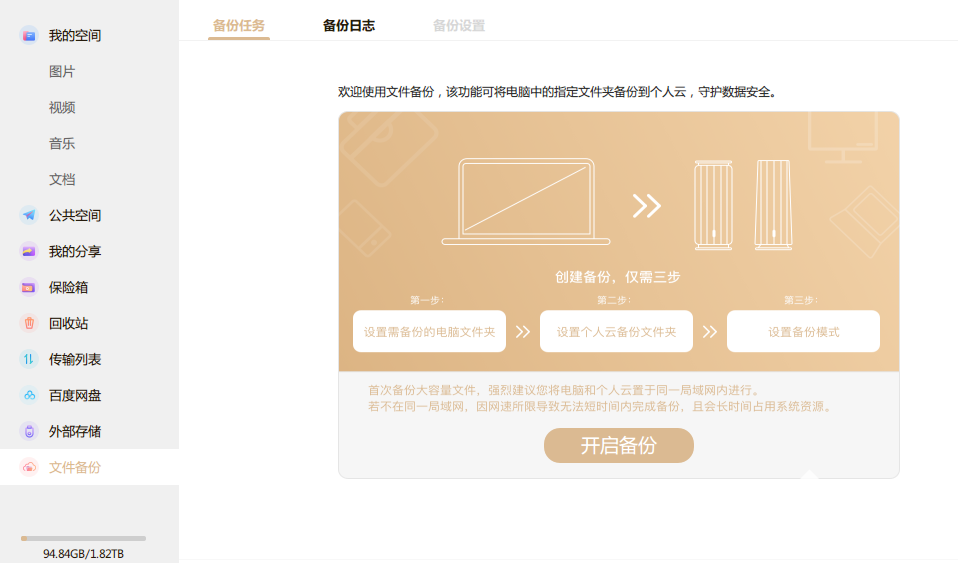The width and height of the screenshot is (958, 563).
Task: Open 图片 under 我的空间
Action: click(x=62, y=72)
